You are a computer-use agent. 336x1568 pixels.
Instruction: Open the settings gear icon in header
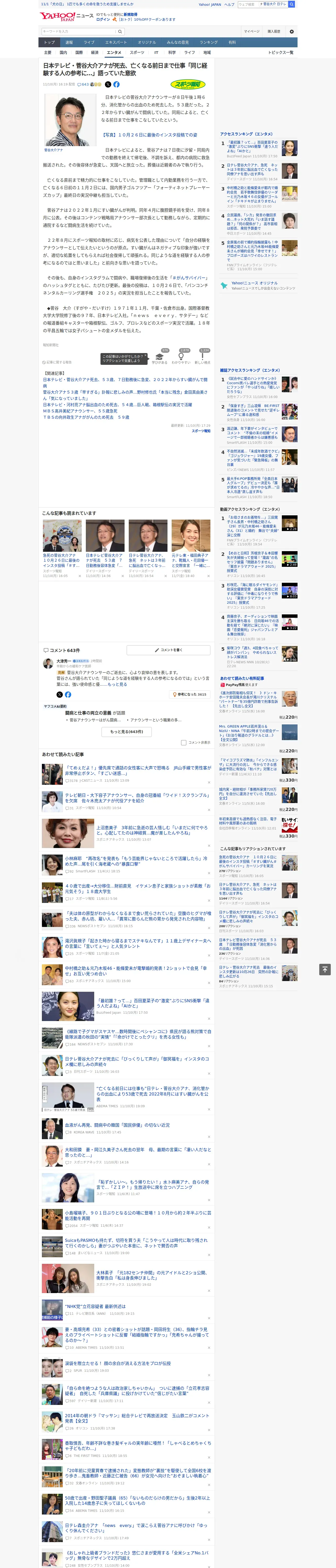292,32
